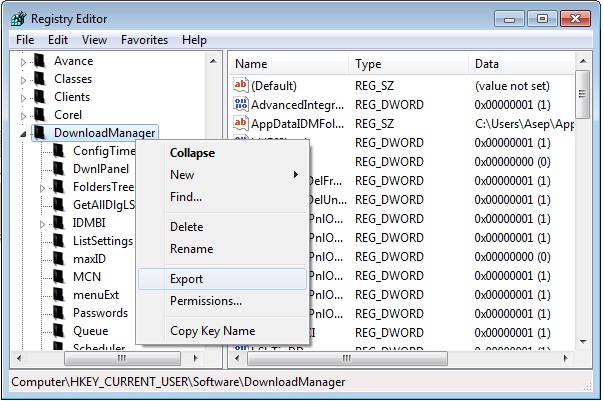Select the Passwords subkey label
Viewport: 604px width, 401px height.
click(x=100, y=313)
